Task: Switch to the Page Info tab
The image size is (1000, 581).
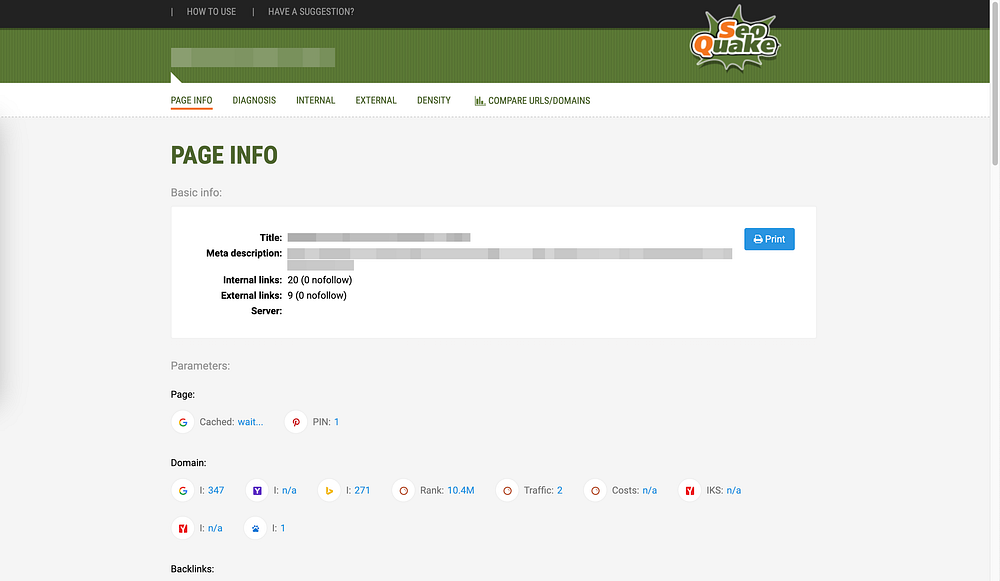Action: tap(191, 101)
